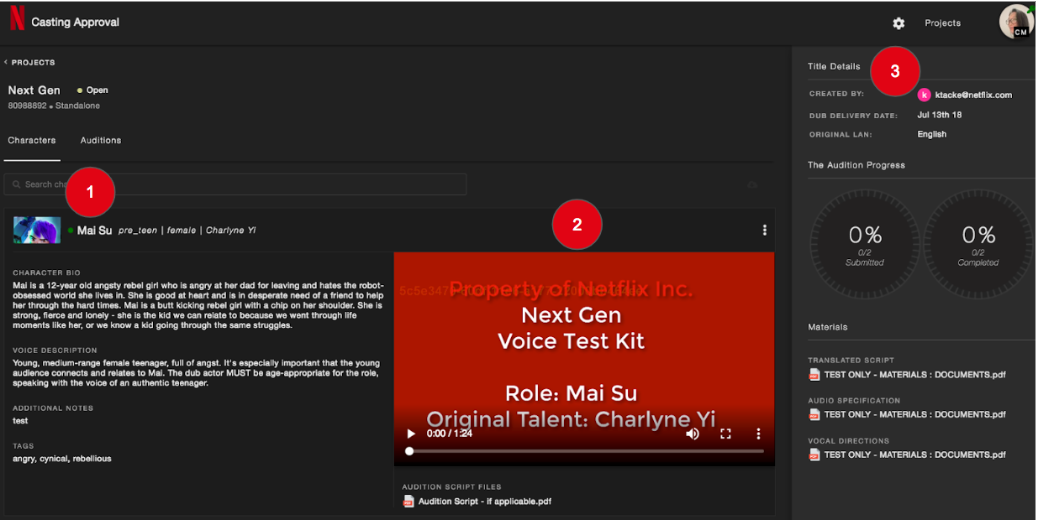Switch to the Auditions tab
Screen dimensions: 1037x520
point(101,140)
